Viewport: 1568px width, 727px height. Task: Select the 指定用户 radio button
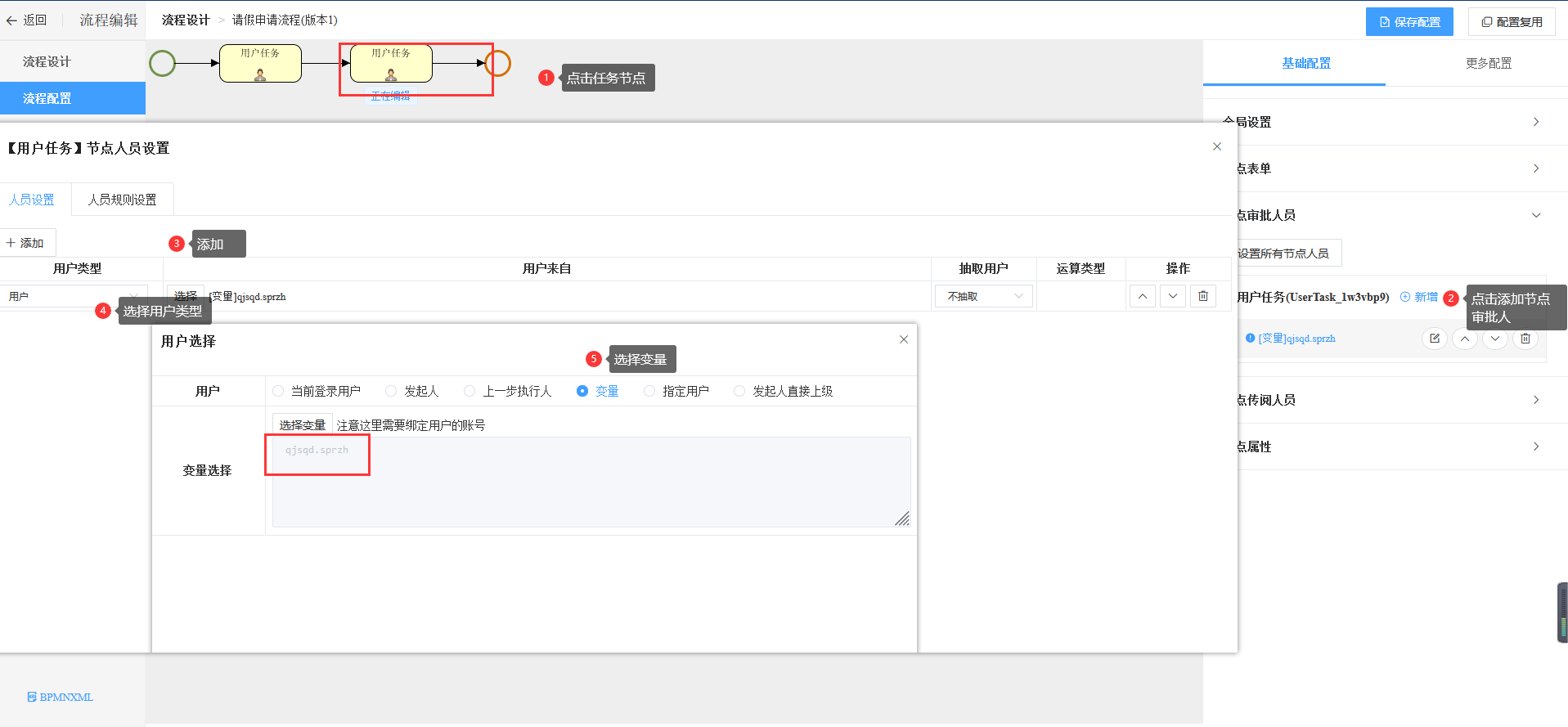tap(649, 392)
